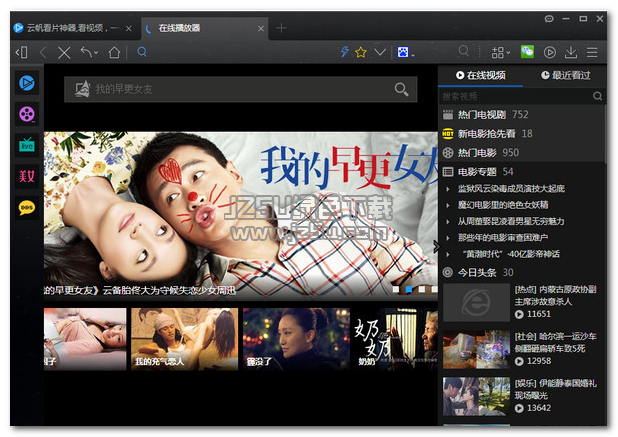This screenshot has height=437, width=618.
Task: Collapse the 今日头条 30 category
Action: (x=522, y=272)
